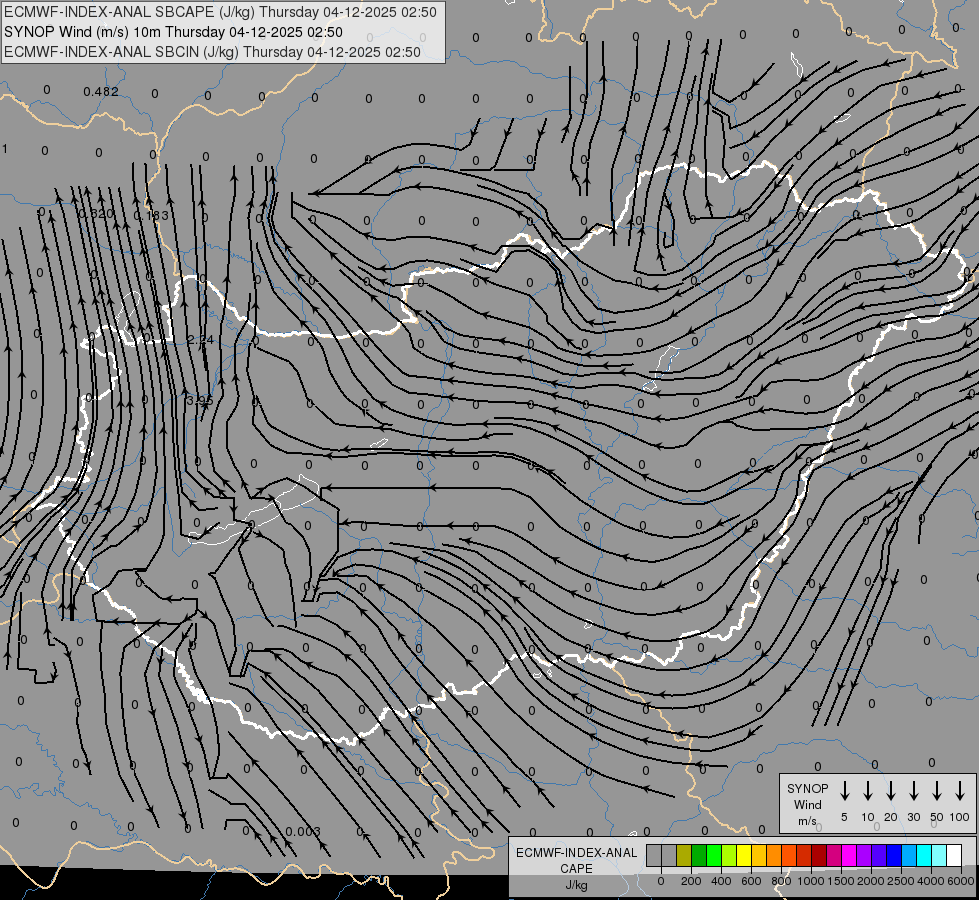Image resolution: width=979 pixels, height=900 pixels.
Task: Select the dark red CAPE swatch at 1000
Action: click(820, 855)
